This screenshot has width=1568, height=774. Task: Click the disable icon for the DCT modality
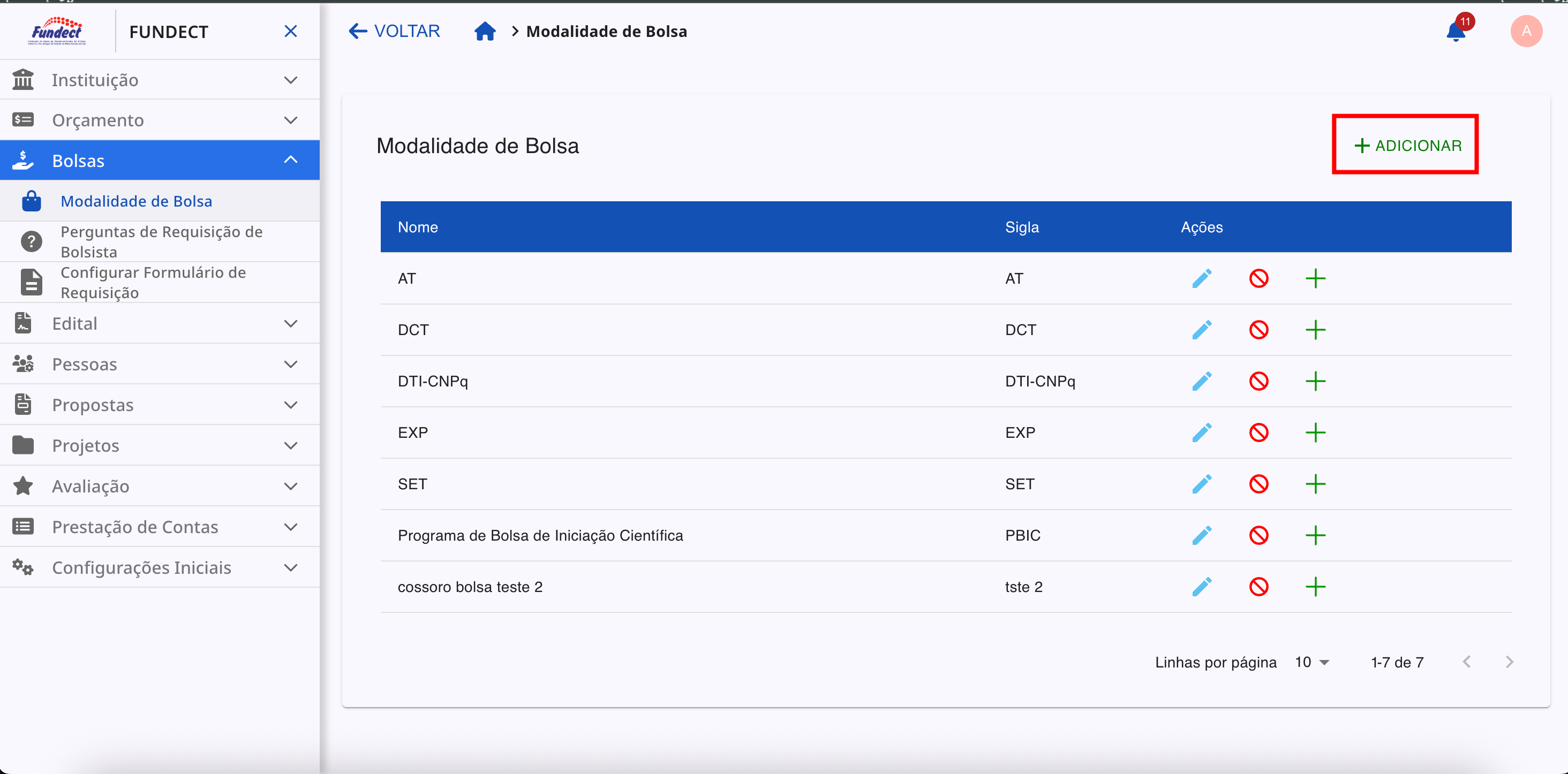pyautogui.click(x=1260, y=329)
